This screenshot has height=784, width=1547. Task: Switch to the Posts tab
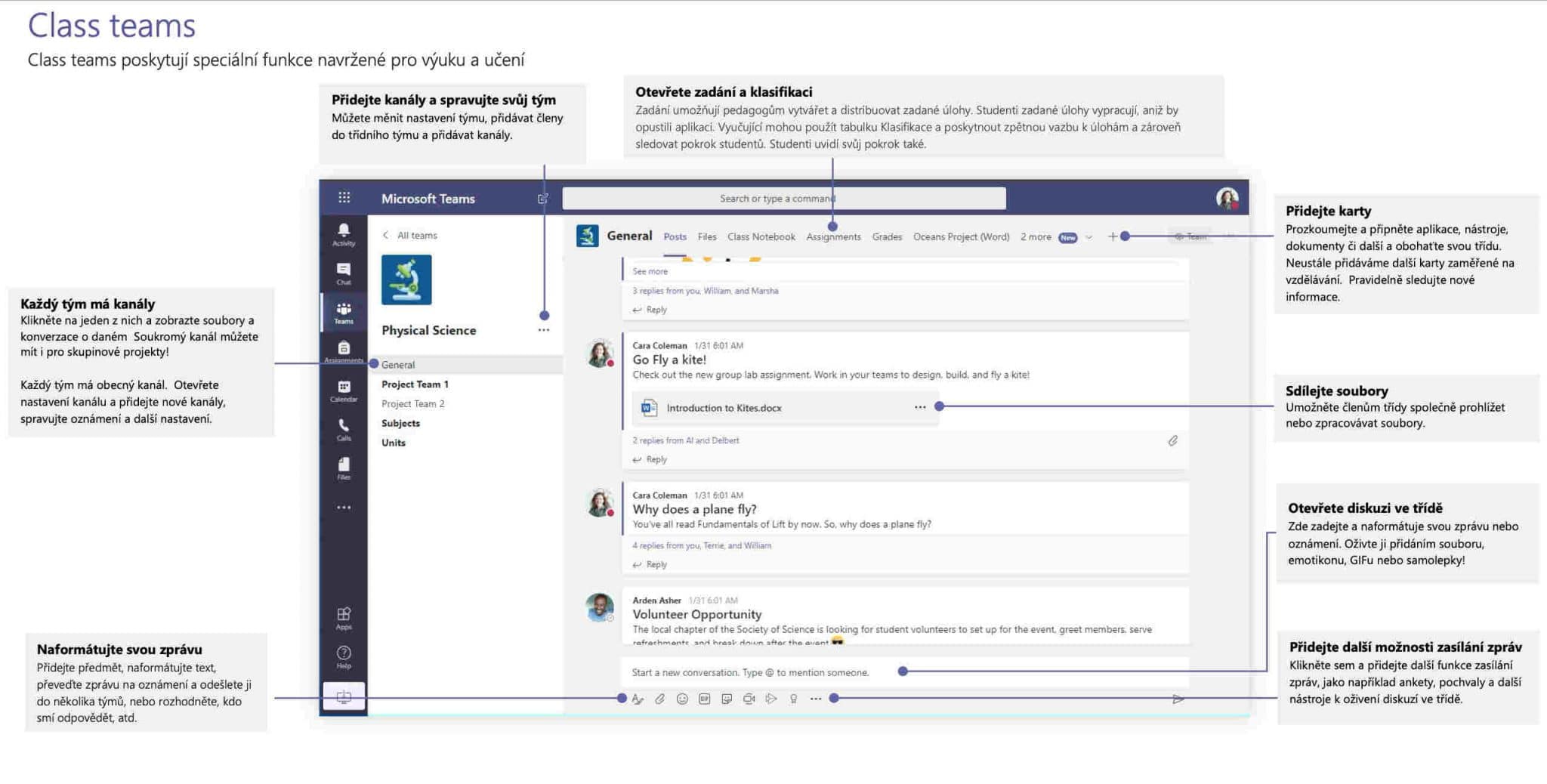point(675,236)
